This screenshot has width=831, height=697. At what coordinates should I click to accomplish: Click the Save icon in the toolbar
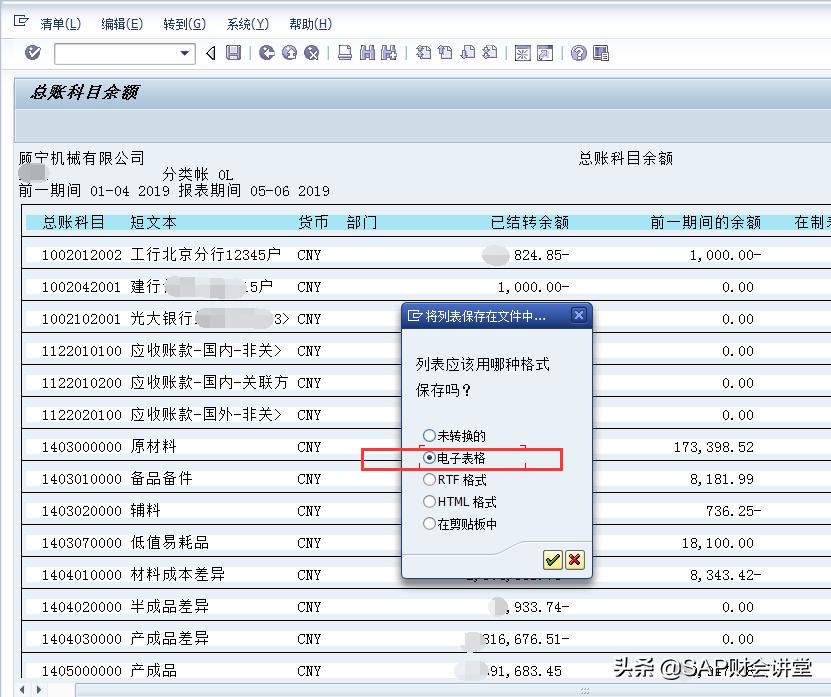233,52
